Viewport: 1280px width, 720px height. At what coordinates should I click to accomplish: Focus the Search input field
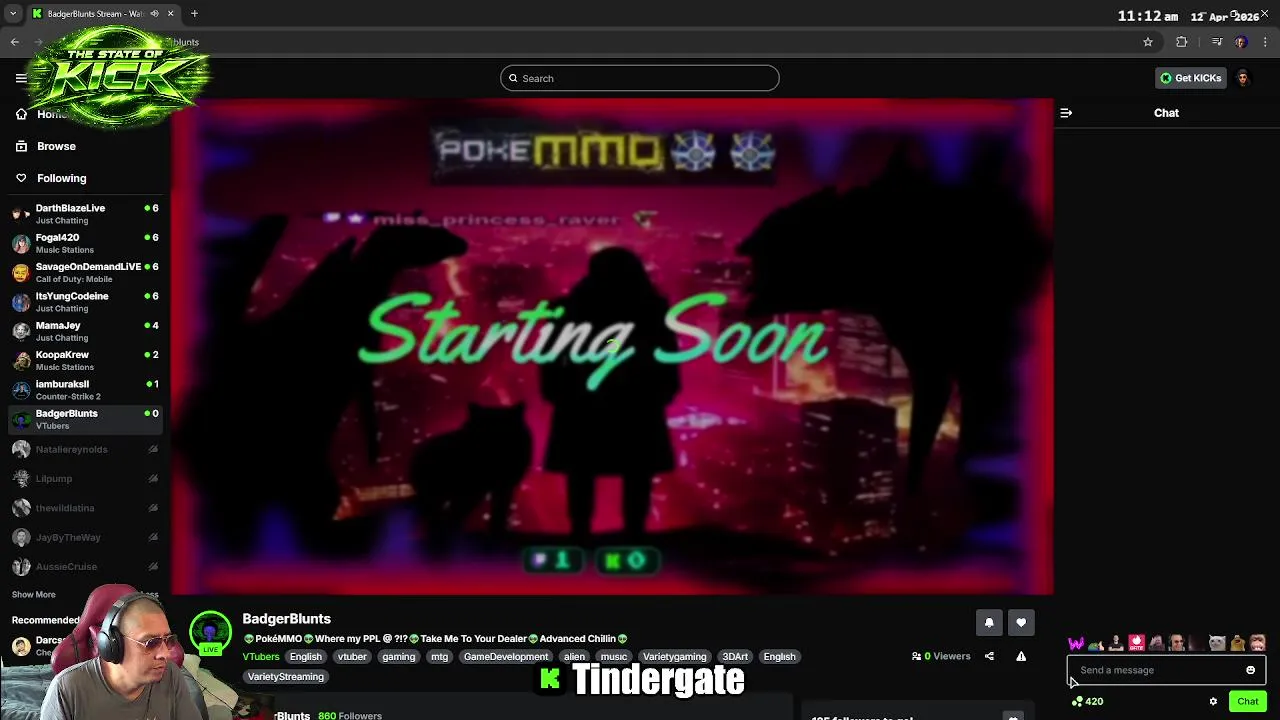(x=640, y=78)
